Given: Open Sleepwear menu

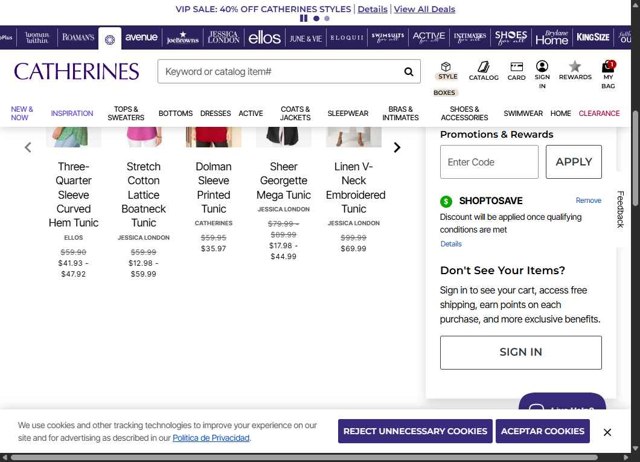Looking at the screenshot, I should pyautogui.click(x=348, y=113).
